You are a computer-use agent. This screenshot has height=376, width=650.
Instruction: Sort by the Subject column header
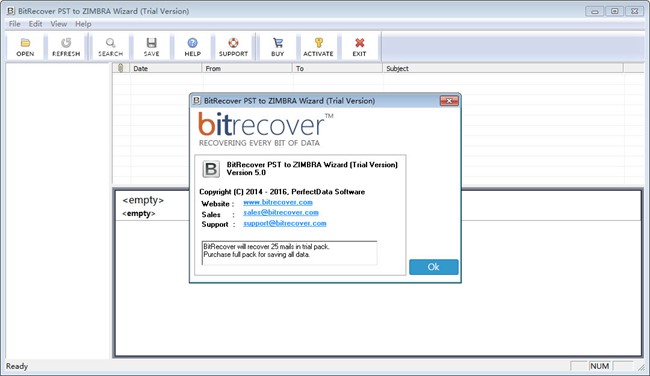tap(503, 68)
